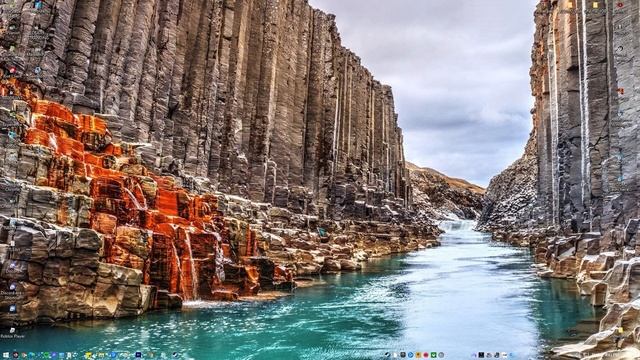Click the black square icon in the right tray
The height and width of the screenshot is (360, 640).
(x=481, y=355)
